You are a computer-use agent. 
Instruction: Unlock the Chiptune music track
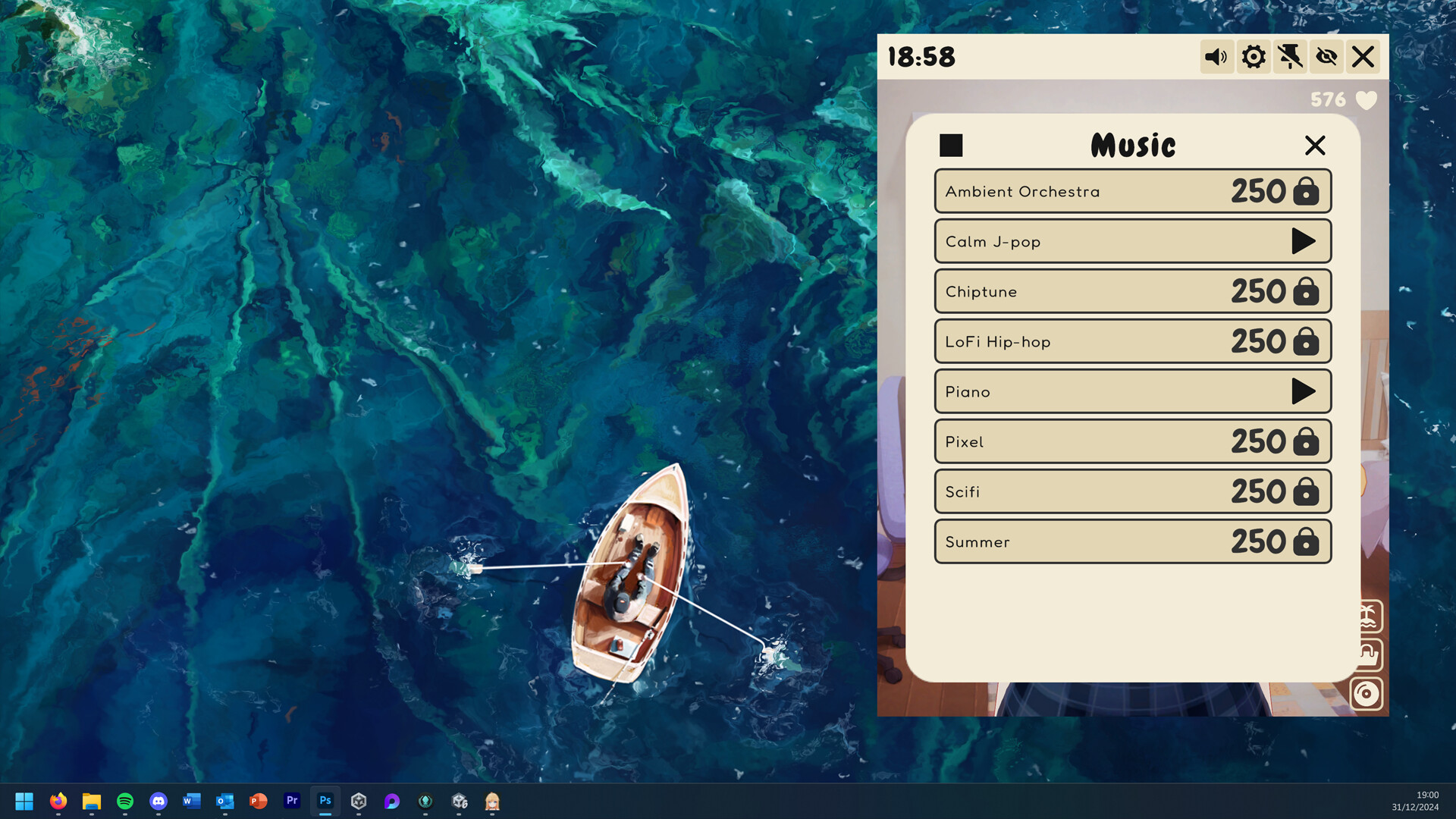coord(1306,291)
